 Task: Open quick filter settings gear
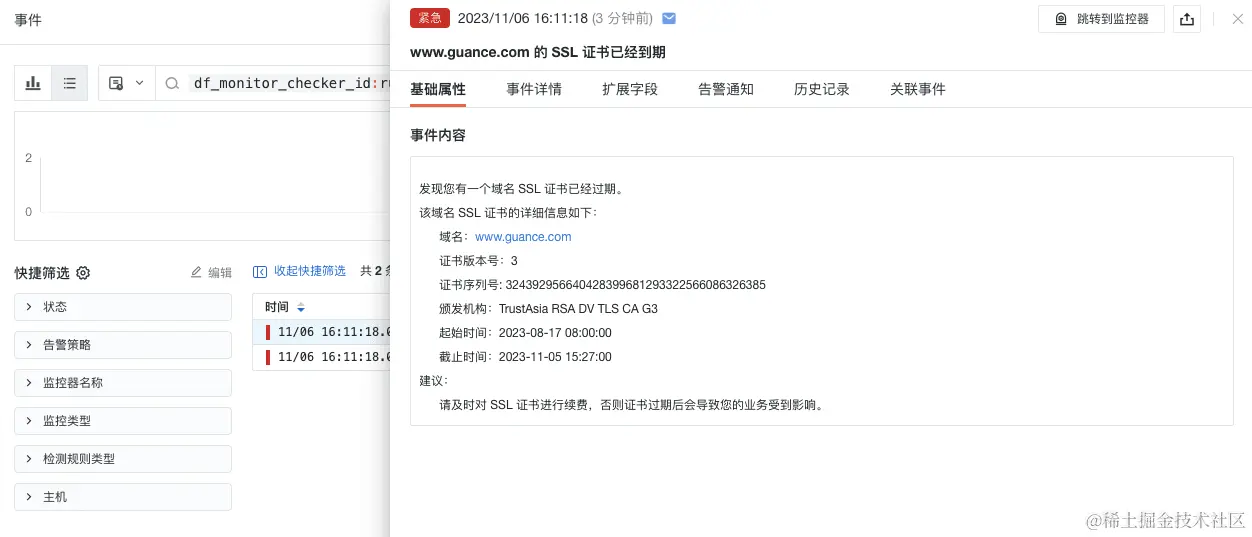point(83,273)
